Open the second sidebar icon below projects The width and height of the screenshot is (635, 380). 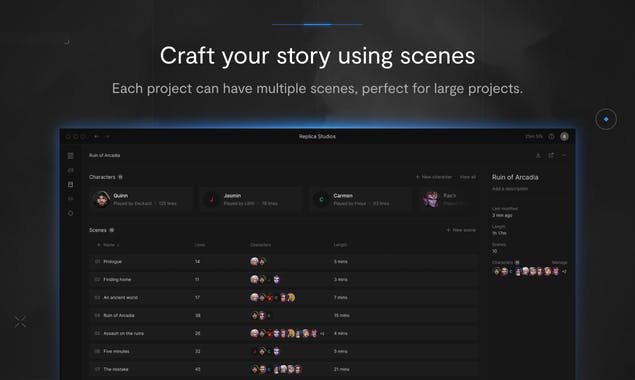[70, 170]
